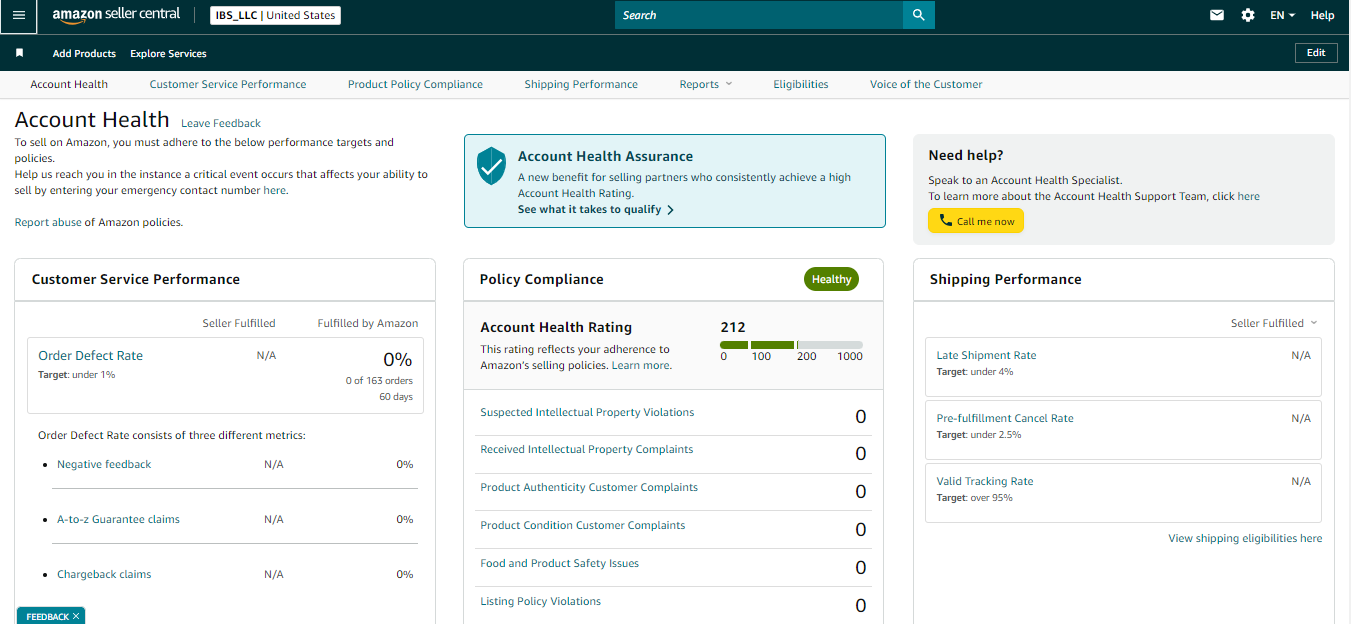Open Product Authenticity Customer Complaints

tap(589, 487)
